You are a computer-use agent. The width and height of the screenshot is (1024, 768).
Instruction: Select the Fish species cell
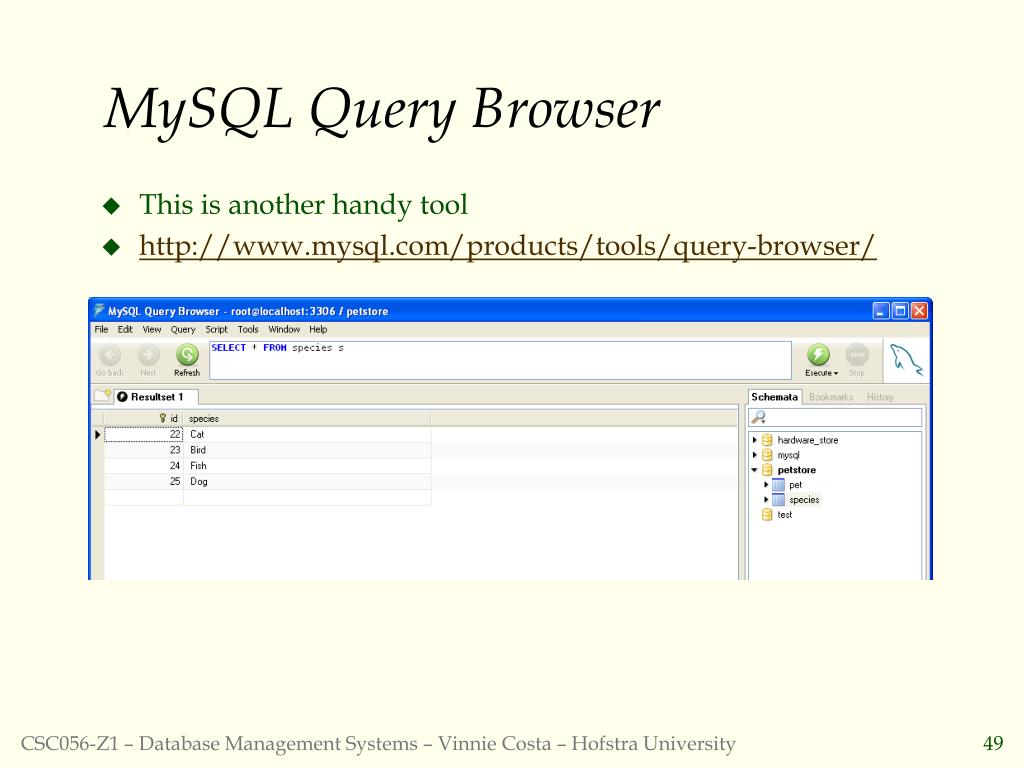tap(307, 466)
